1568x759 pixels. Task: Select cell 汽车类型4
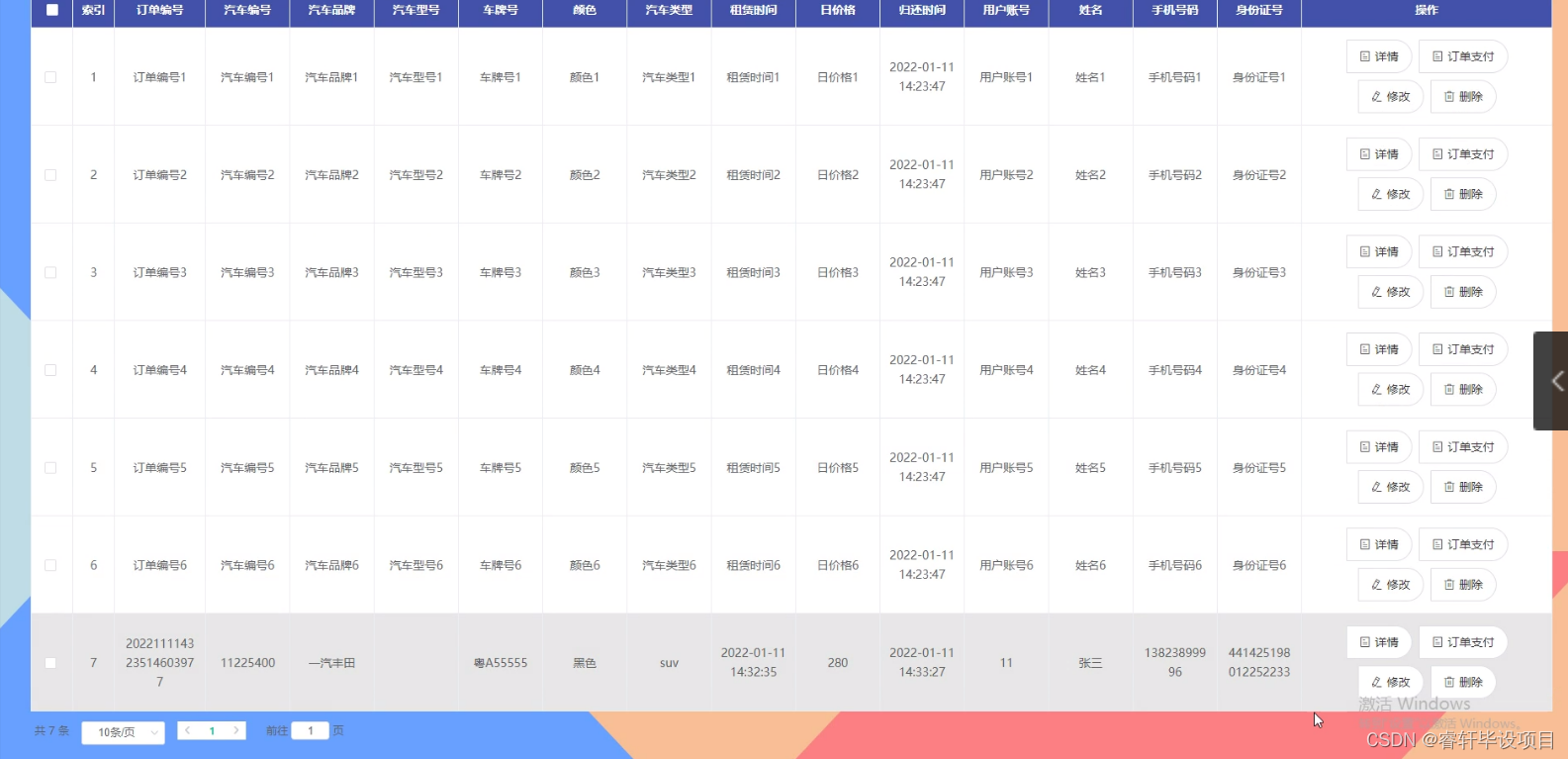[669, 370]
